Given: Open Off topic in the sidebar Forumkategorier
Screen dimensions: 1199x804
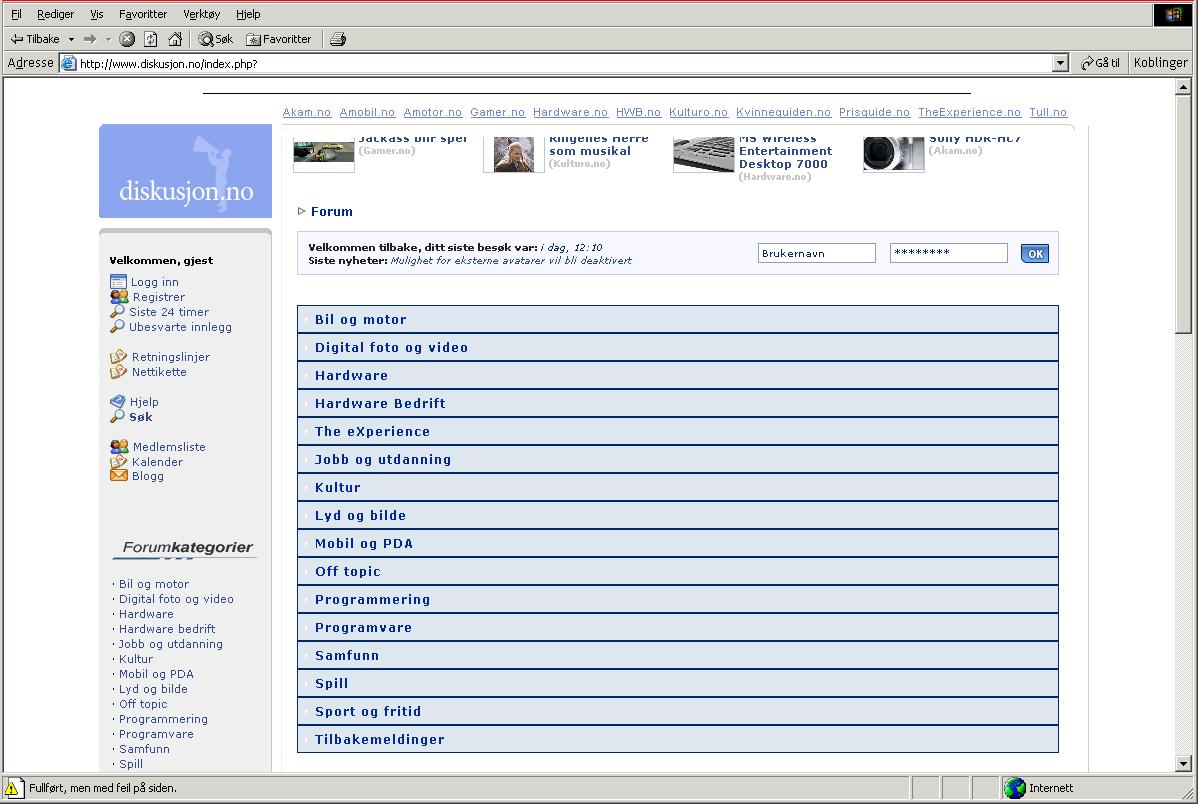Looking at the screenshot, I should pos(143,704).
